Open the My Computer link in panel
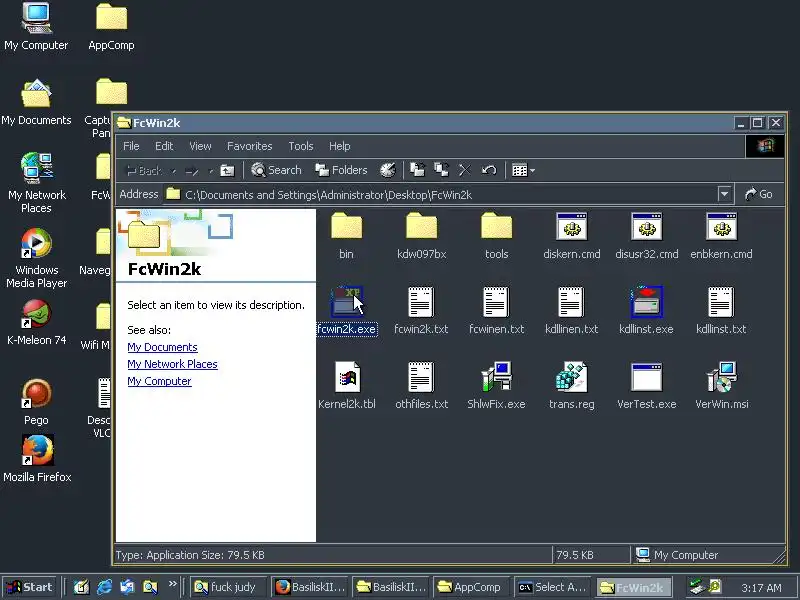This screenshot has height=600, width=800. (159, 381)
